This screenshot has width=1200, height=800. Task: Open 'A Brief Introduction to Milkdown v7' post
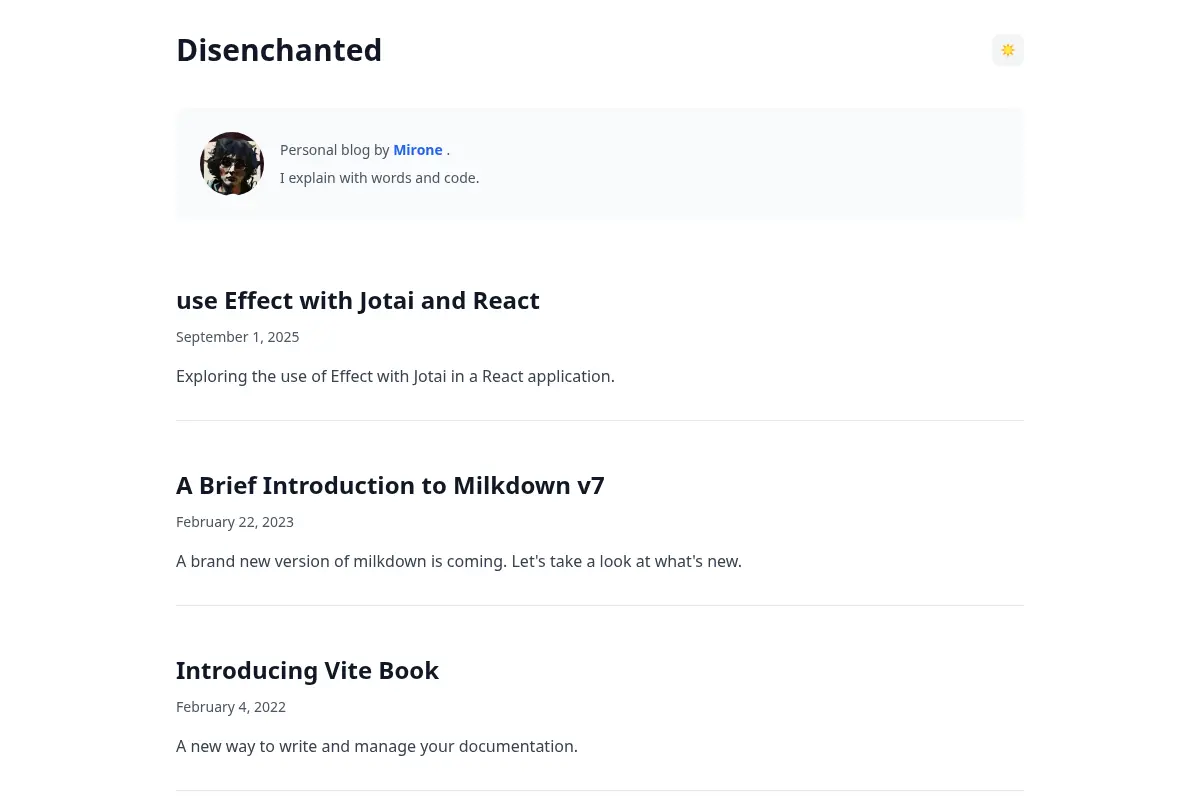click(390, 486)
